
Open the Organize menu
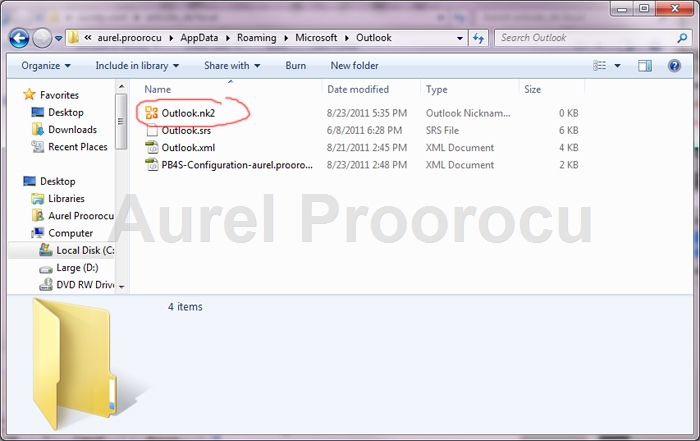[46, 66]
